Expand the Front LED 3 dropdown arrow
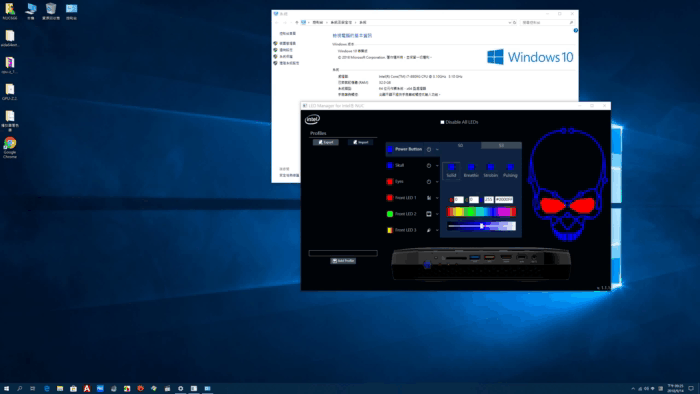This screenshot has width=700, height=394. pos(437,231)
